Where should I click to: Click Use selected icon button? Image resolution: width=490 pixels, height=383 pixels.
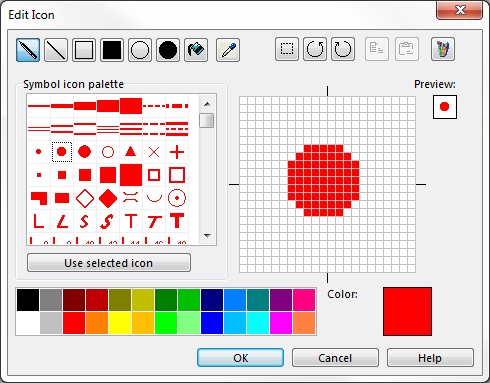(109, 263)
